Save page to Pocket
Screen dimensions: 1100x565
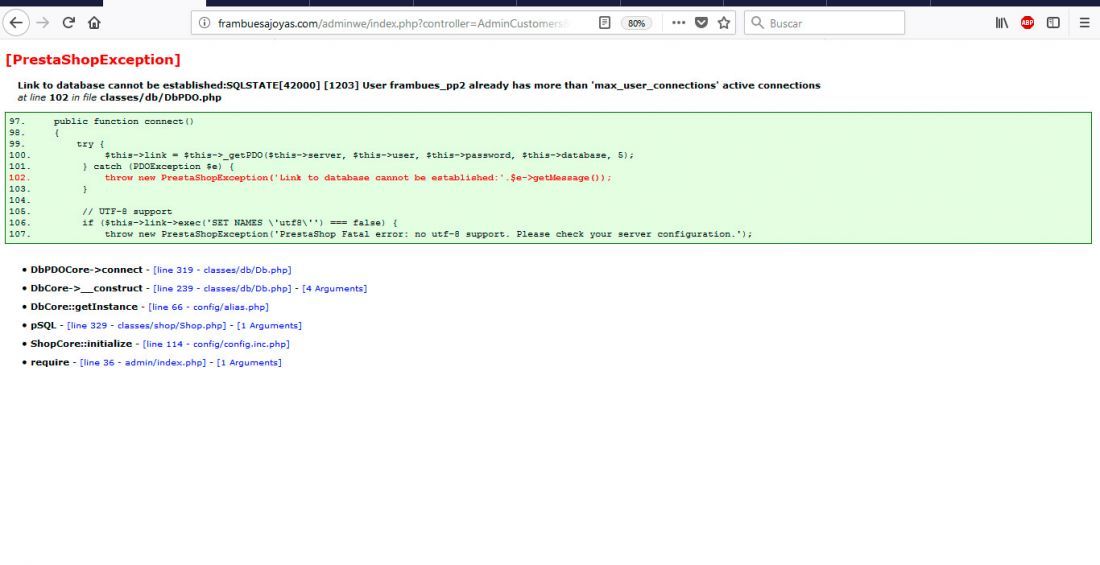702,23
